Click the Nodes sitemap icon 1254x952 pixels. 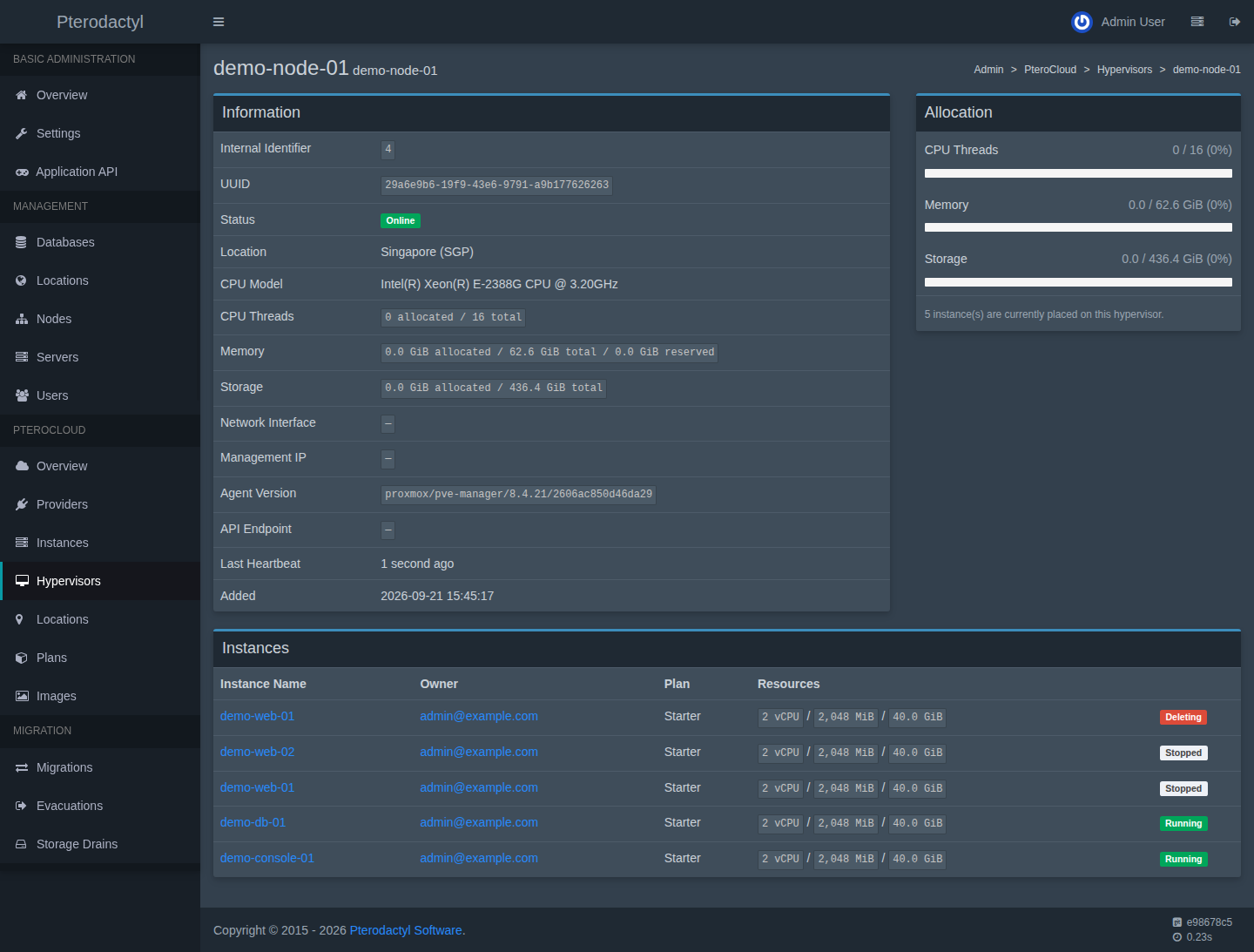(x=22, y=319)
